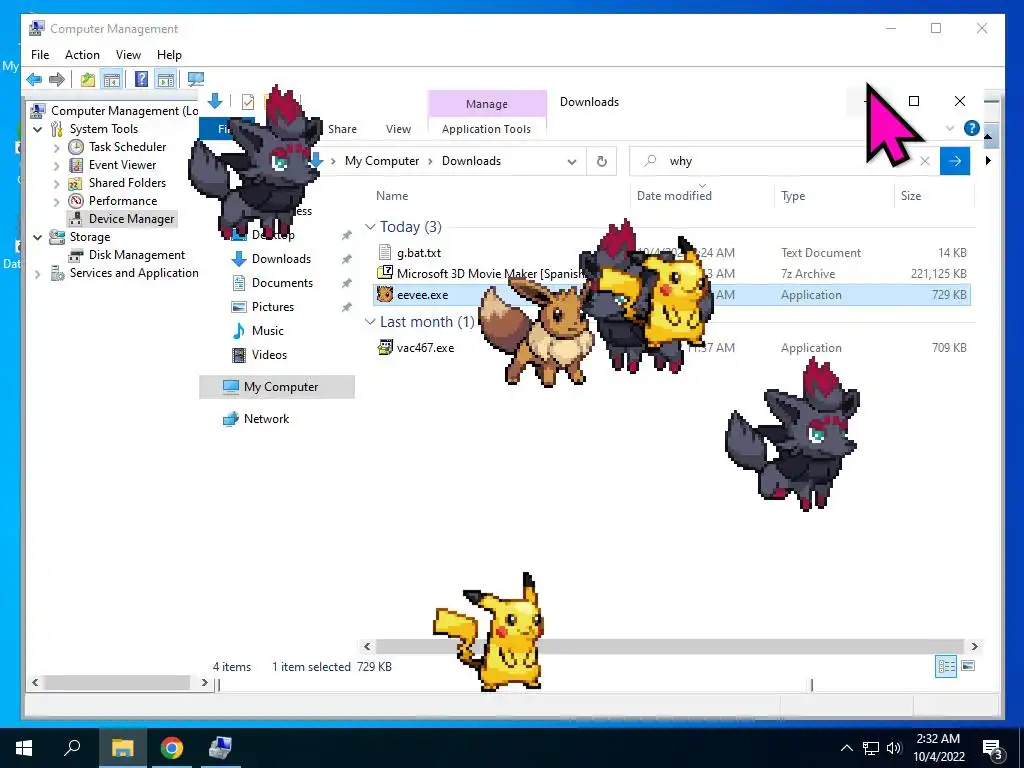Sort by the Type column header
The width and height of the screenshot is (1024, 768).
(793, 196)
